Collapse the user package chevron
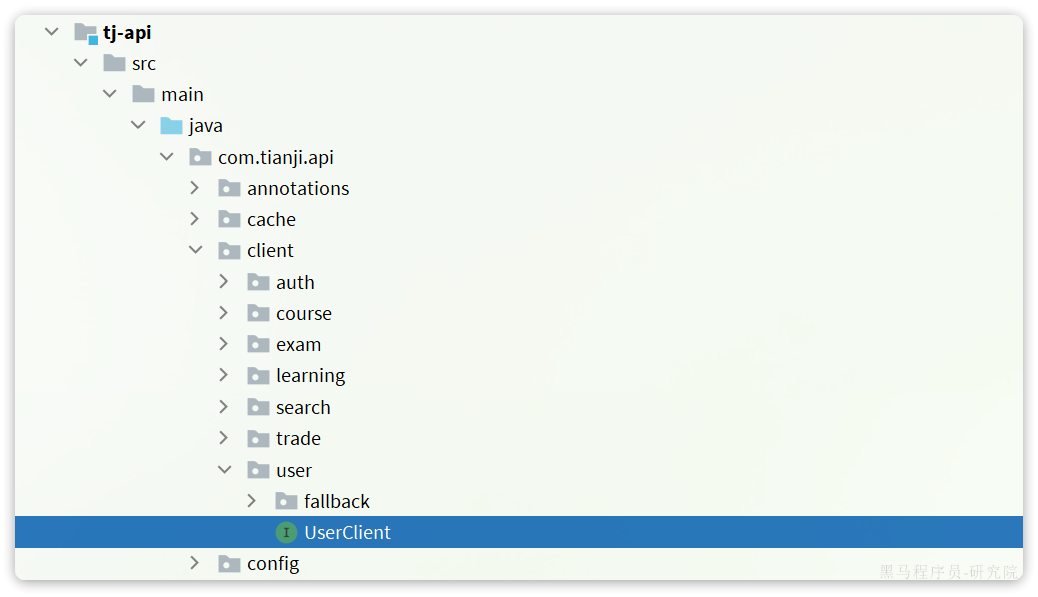 [x=224, y=470]
